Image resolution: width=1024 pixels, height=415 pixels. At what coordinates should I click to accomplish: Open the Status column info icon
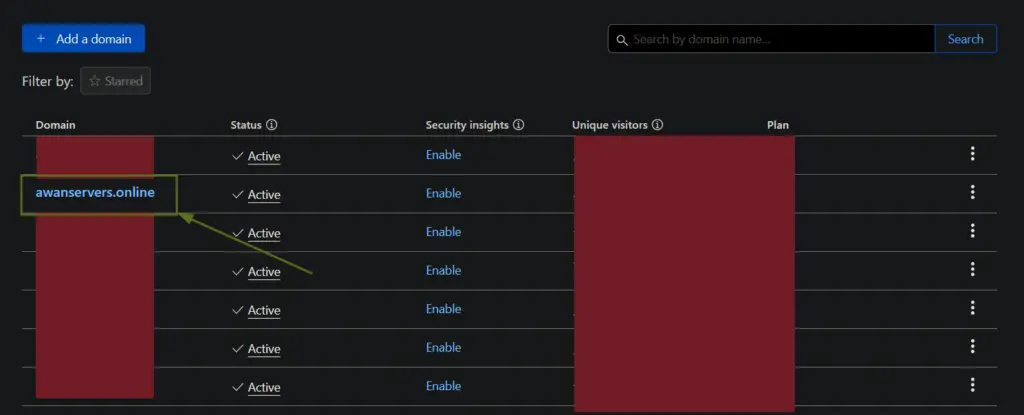(x=272, y=124)
